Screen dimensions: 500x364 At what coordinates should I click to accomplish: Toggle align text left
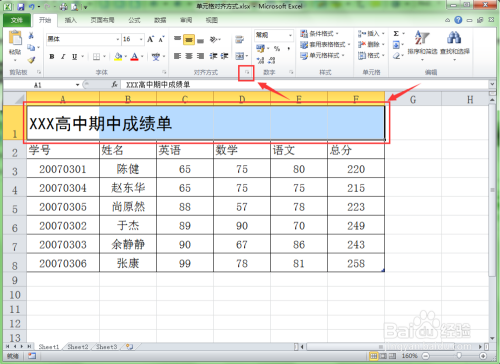pos(177,56)
